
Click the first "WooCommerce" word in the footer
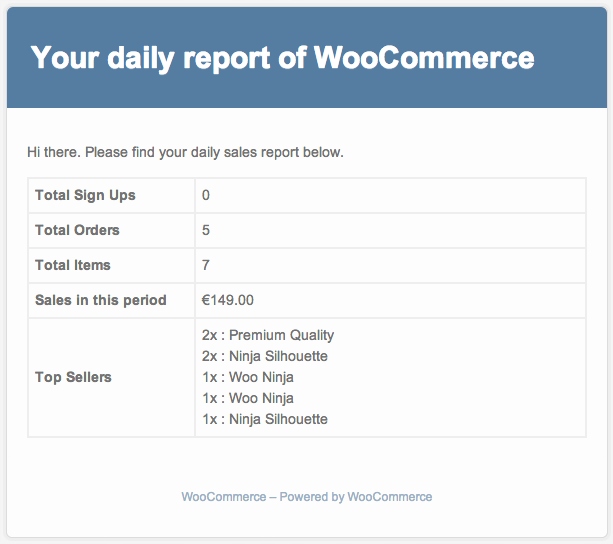click(223, 496)
